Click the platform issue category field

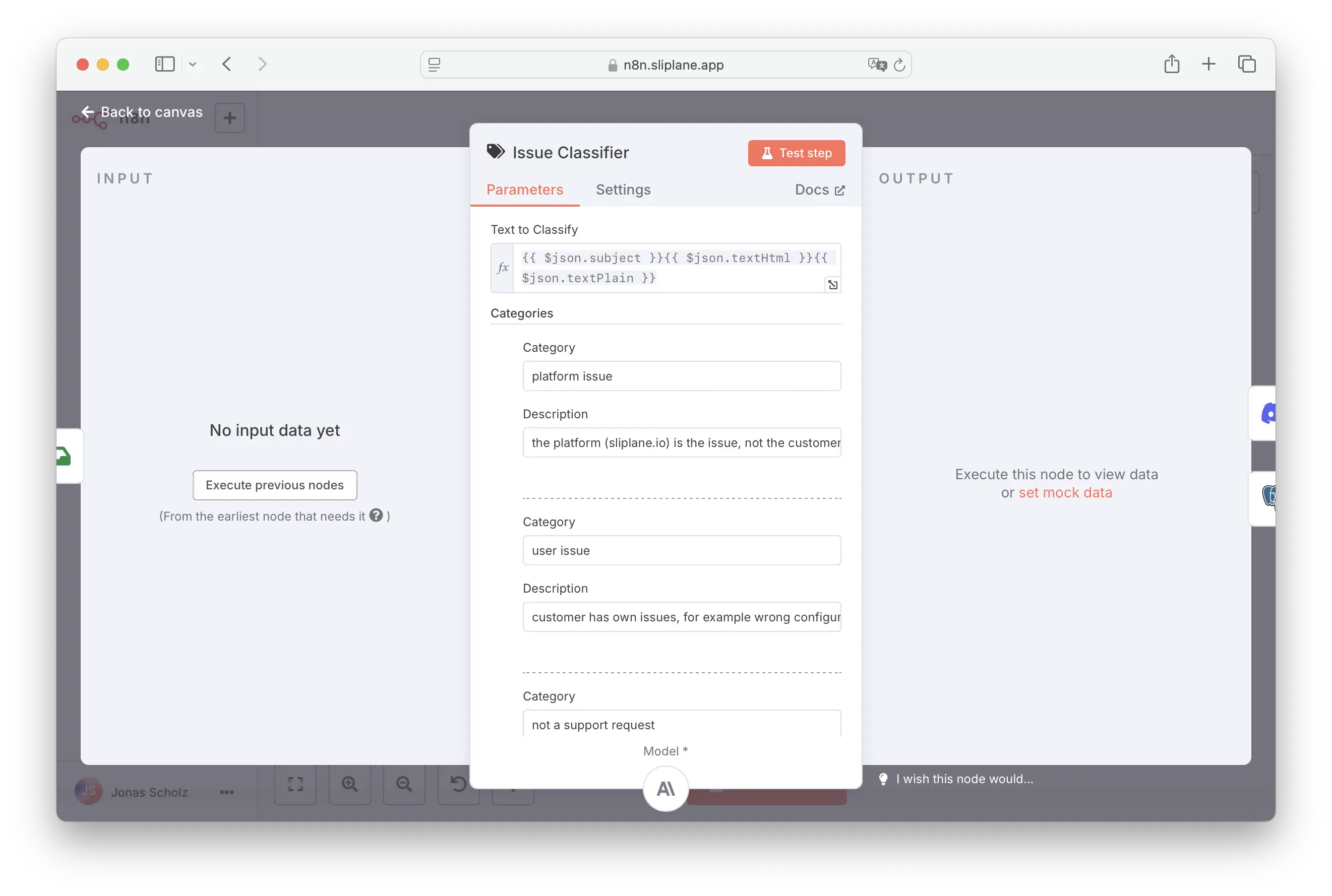coord(682,376)
